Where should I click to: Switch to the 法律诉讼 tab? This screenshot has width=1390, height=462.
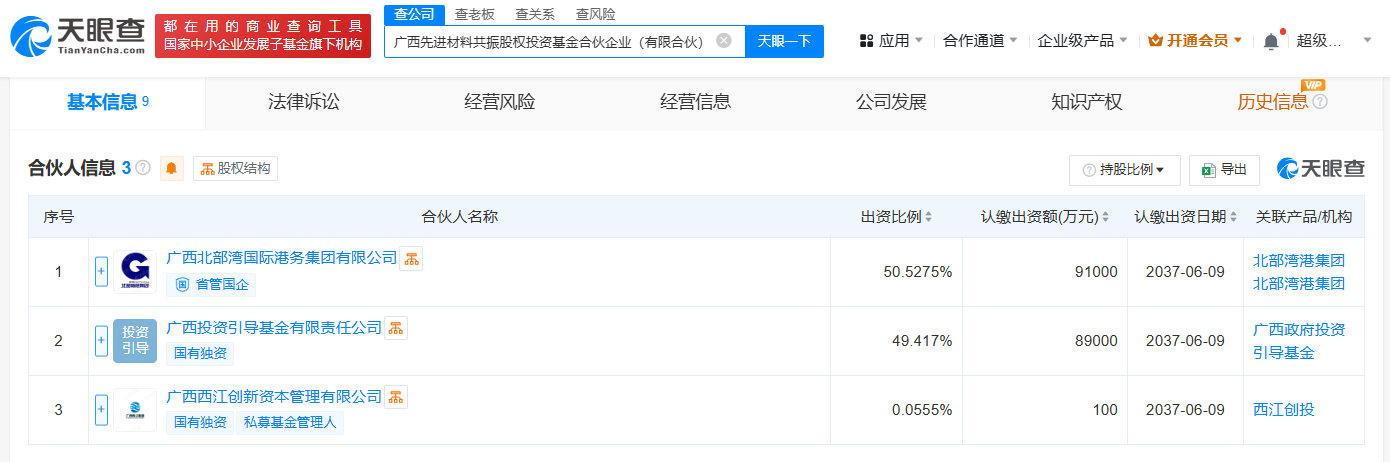click(x=304, y=102)
